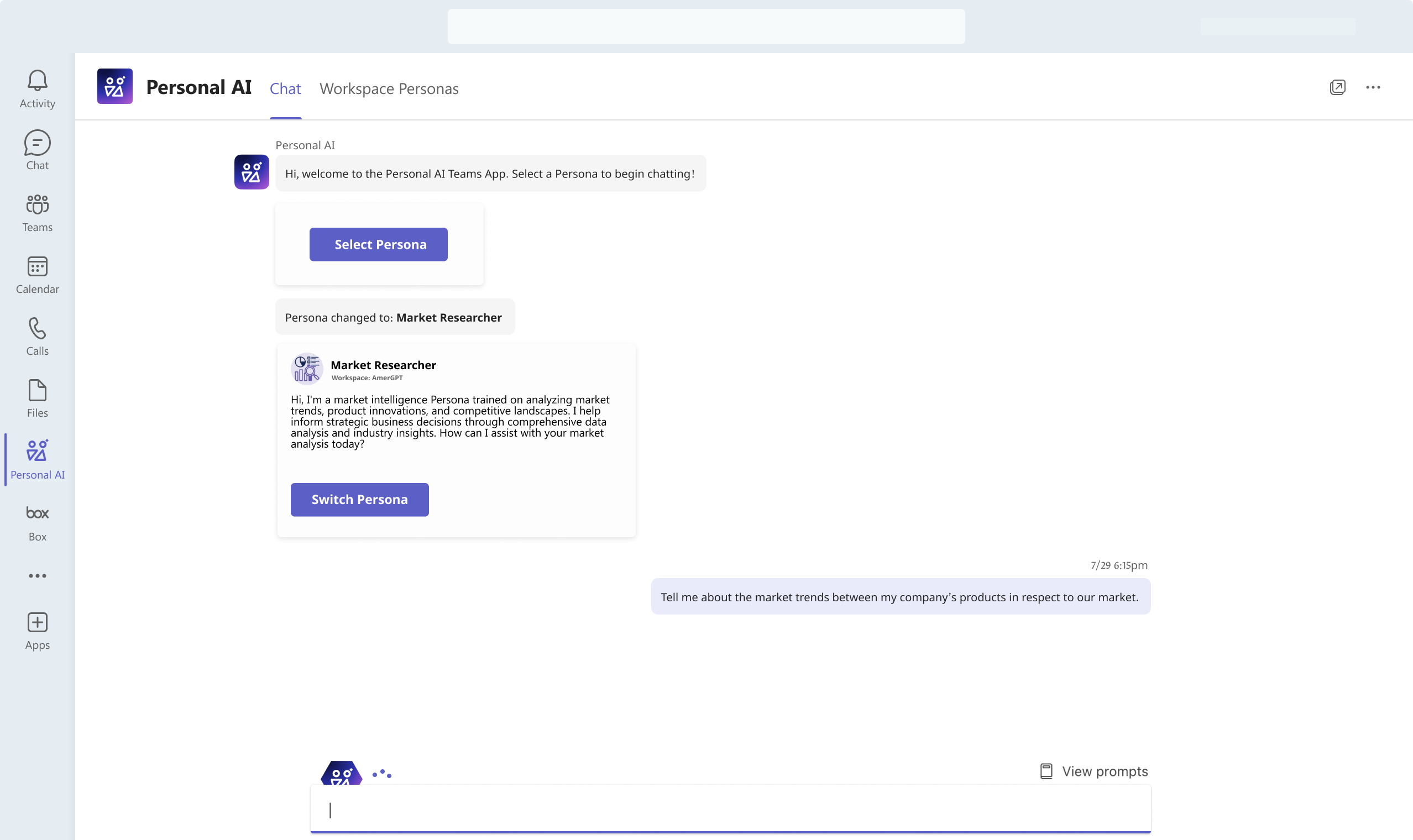Click the top search bar

706,27
